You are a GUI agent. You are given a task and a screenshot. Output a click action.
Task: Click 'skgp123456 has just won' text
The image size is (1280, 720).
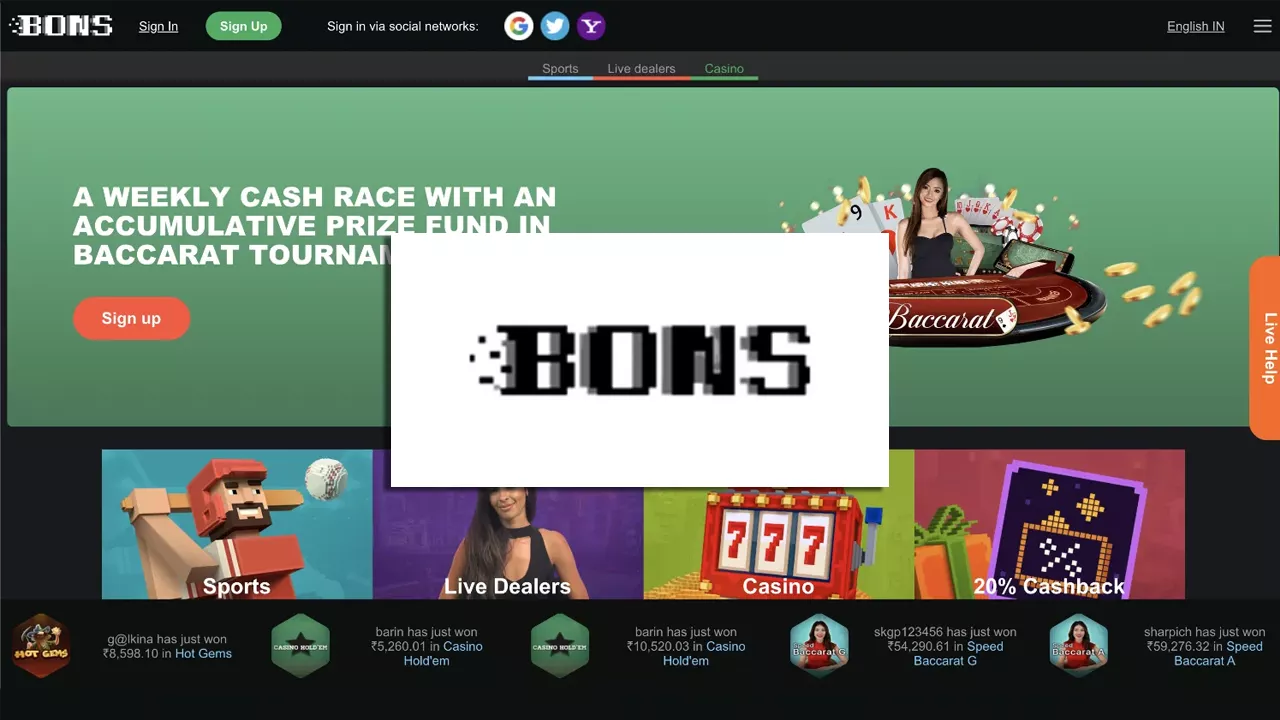(x=945, y=632)
